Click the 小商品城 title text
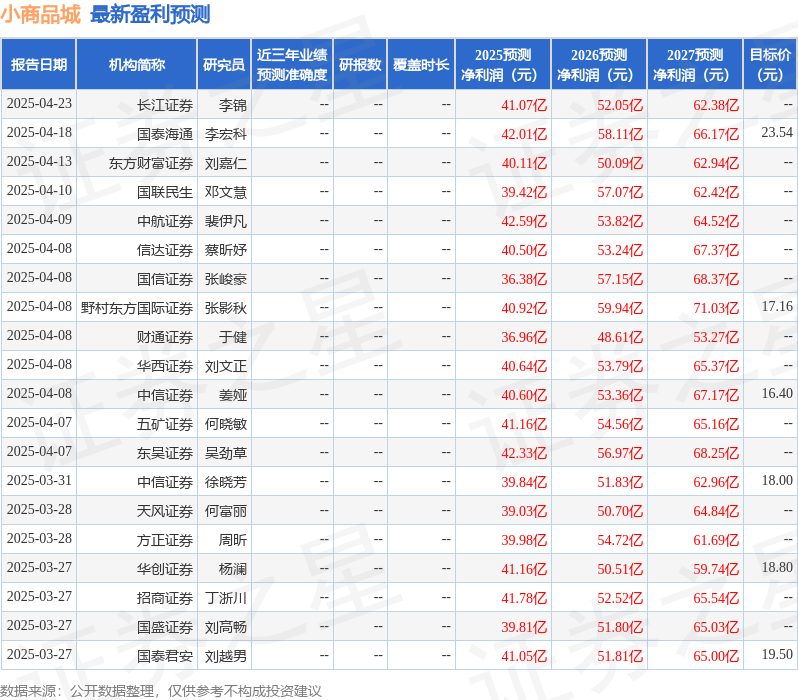This screenshot has width=798, height=700. pos(41,14)
